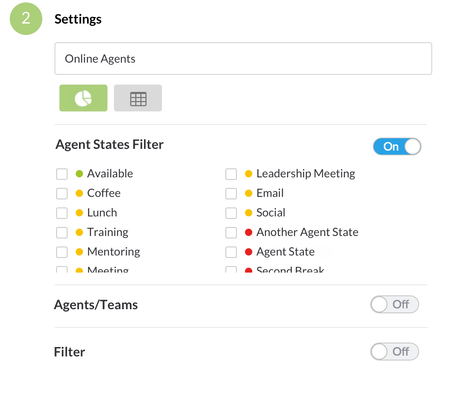Tick the Coffee checkbox
470x393 pixels.
(x=62, y=193)
